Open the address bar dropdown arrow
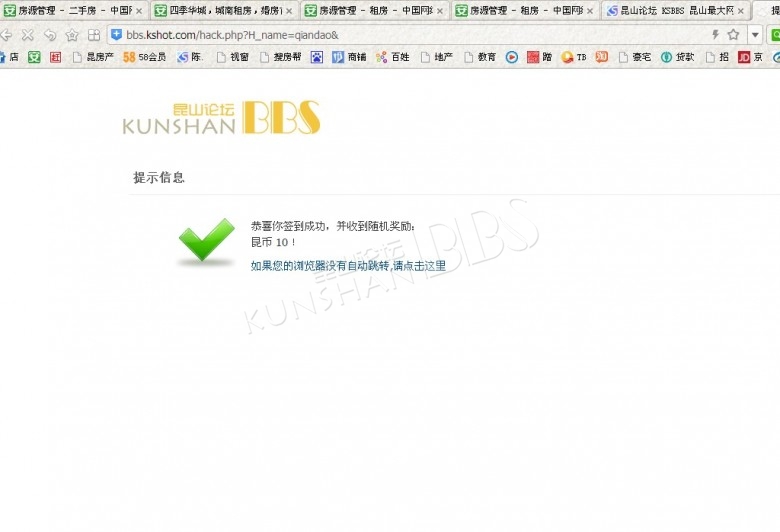 pyautogui.click(x=755, y=35)
